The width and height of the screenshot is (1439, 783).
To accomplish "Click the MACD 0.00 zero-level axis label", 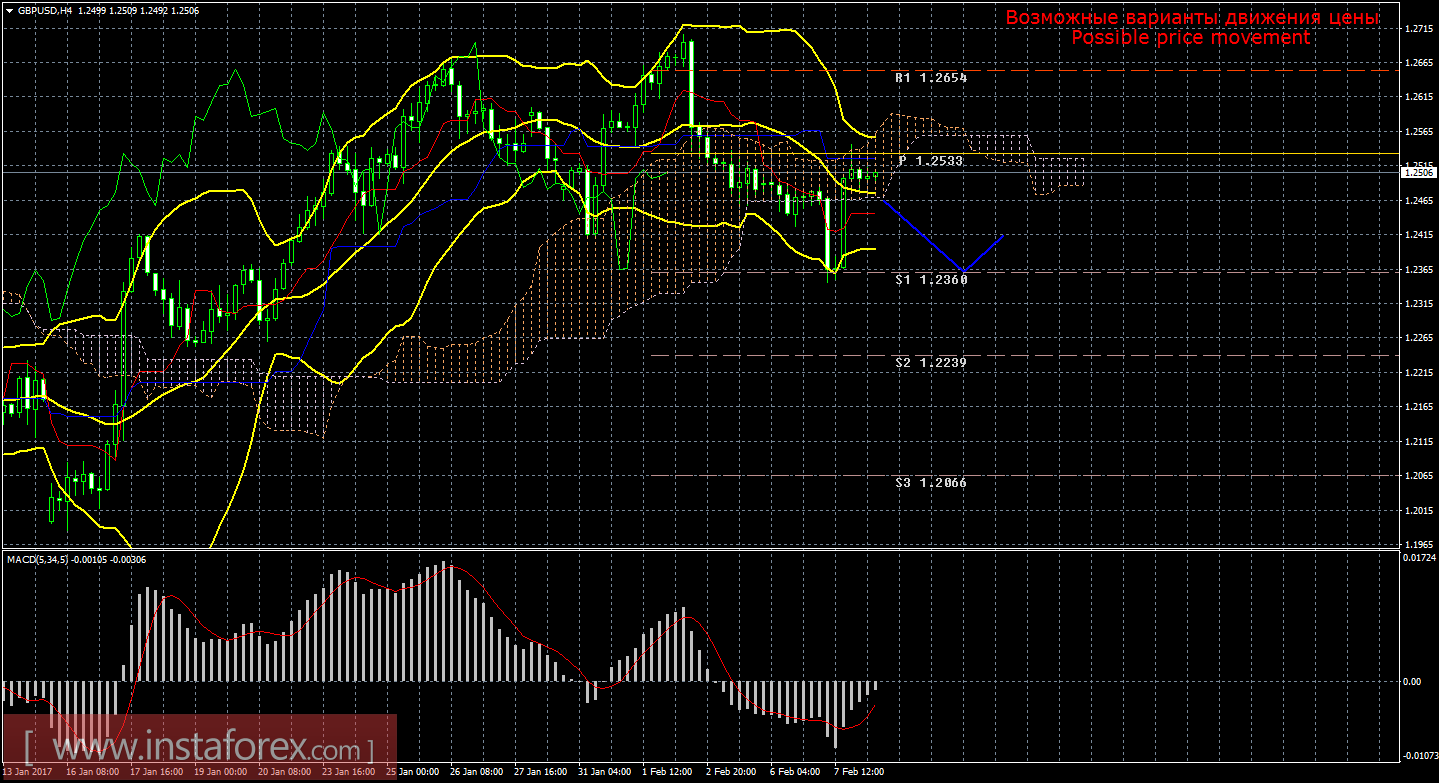I will coord(1412,682).
